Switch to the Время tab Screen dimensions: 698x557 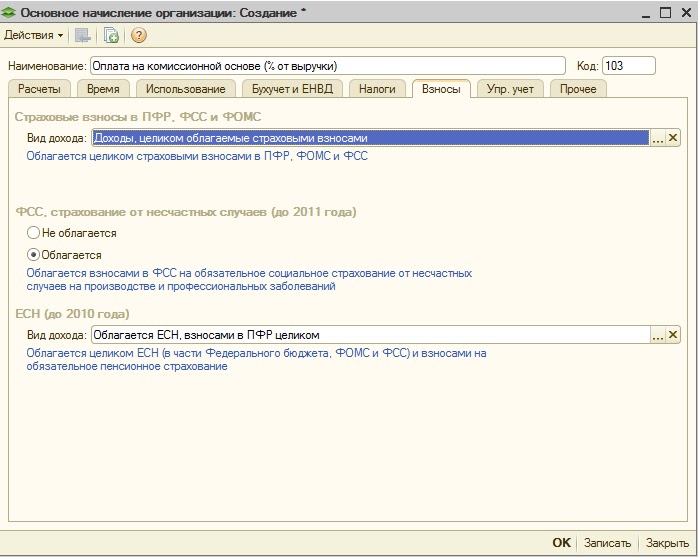coord(103,89)
